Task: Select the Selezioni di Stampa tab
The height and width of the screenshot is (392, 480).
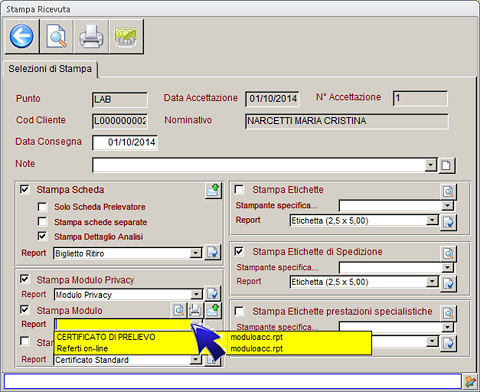Action: pyautogui.click(x=50, y=69)
